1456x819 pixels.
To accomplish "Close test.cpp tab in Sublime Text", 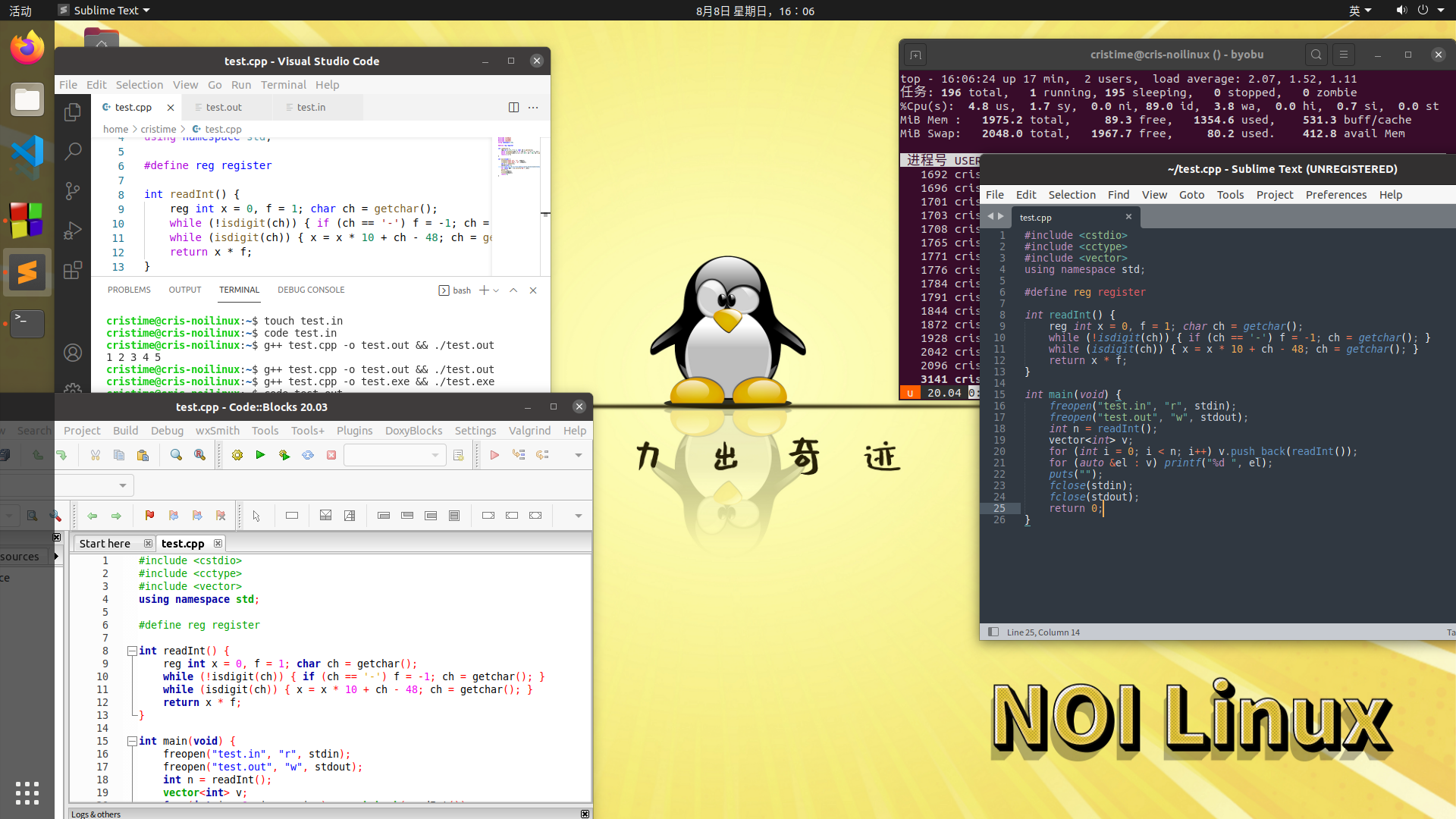I will pyautogui.click(x=1128, y=217).
